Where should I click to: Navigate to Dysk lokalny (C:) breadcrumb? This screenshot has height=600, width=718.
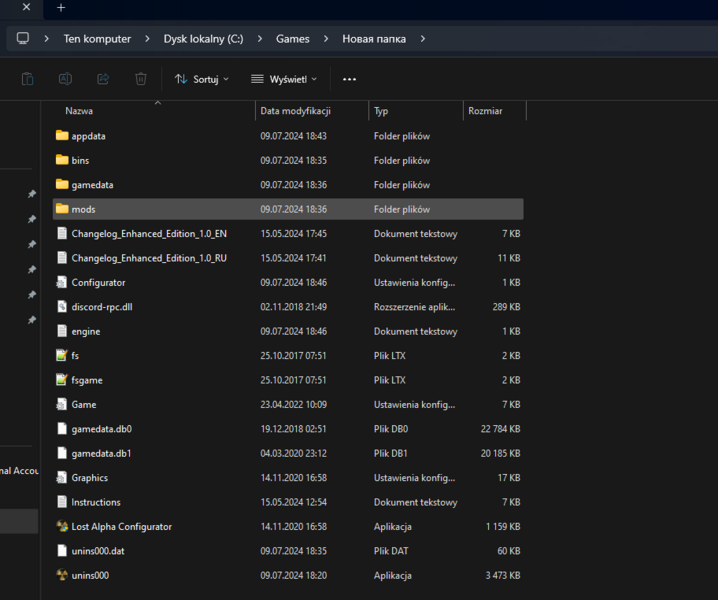point(203,39)
